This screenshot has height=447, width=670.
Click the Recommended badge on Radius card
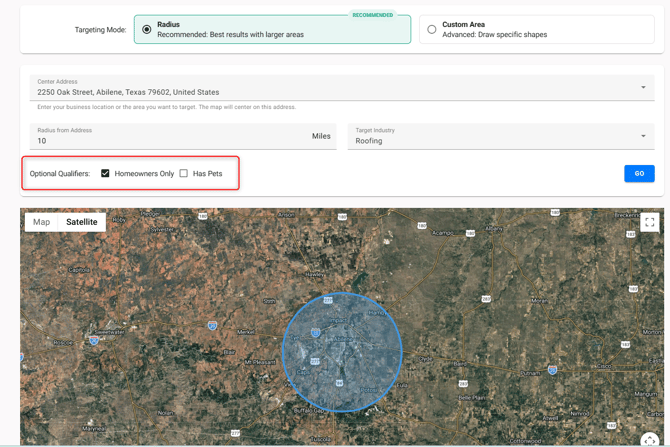tap(372, 15)
